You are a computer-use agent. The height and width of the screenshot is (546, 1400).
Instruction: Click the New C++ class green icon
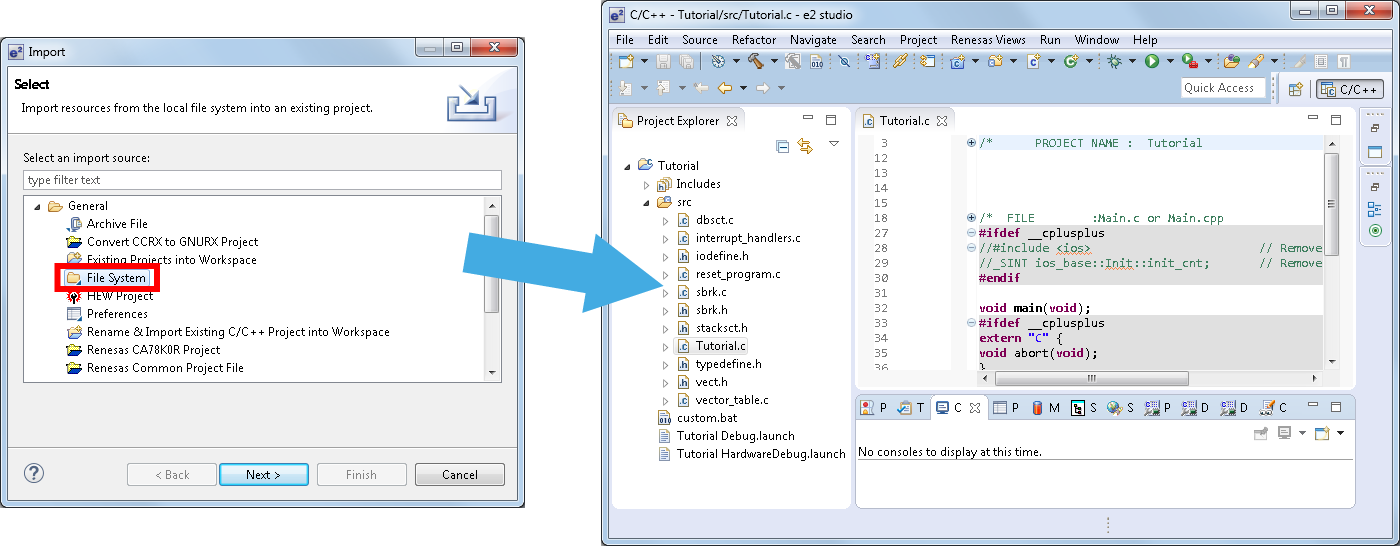point(1070,61)
